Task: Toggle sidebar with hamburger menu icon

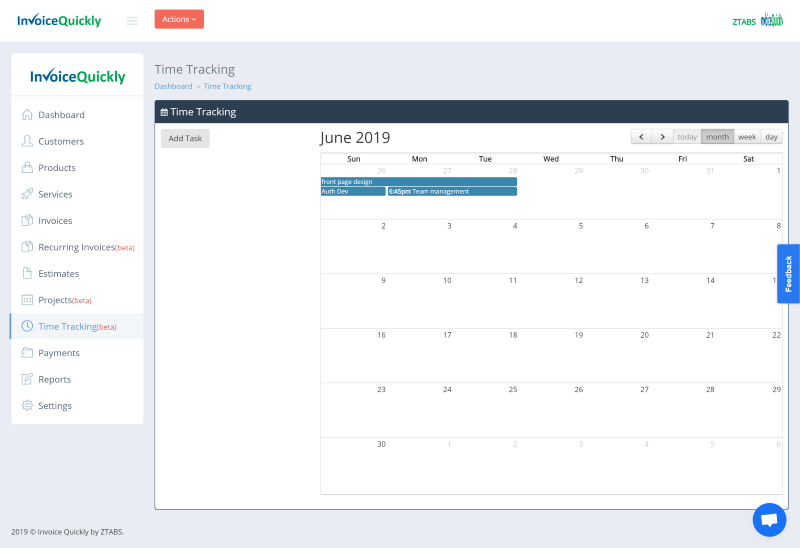Action: pos(132,20)
